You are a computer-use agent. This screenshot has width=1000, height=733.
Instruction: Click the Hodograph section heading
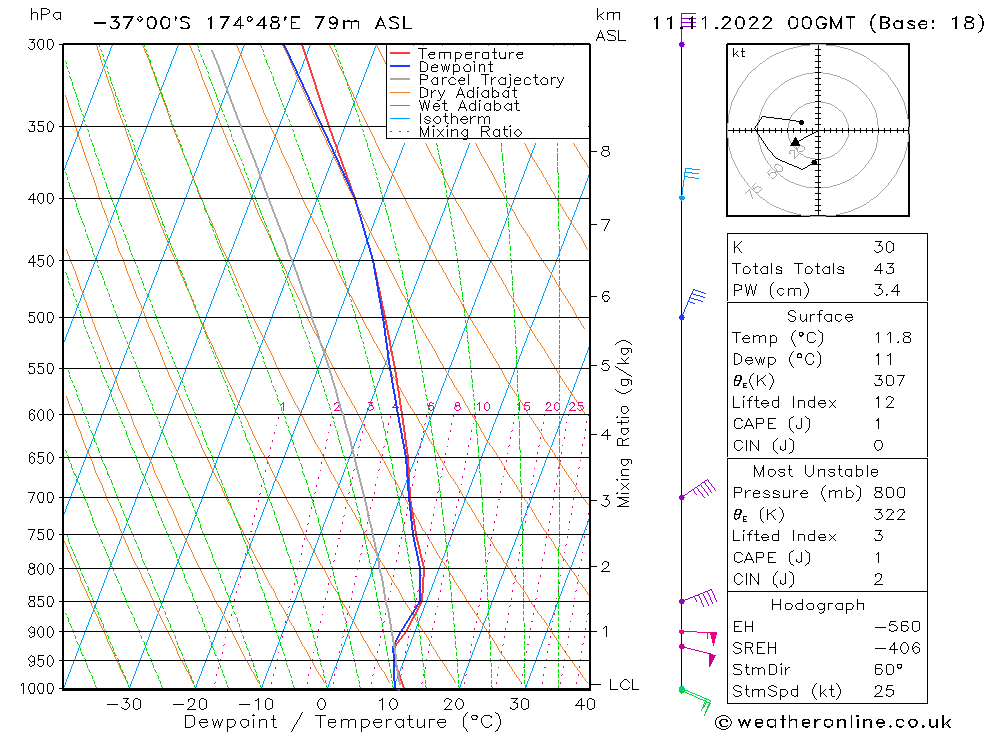[x=818, y=605]
